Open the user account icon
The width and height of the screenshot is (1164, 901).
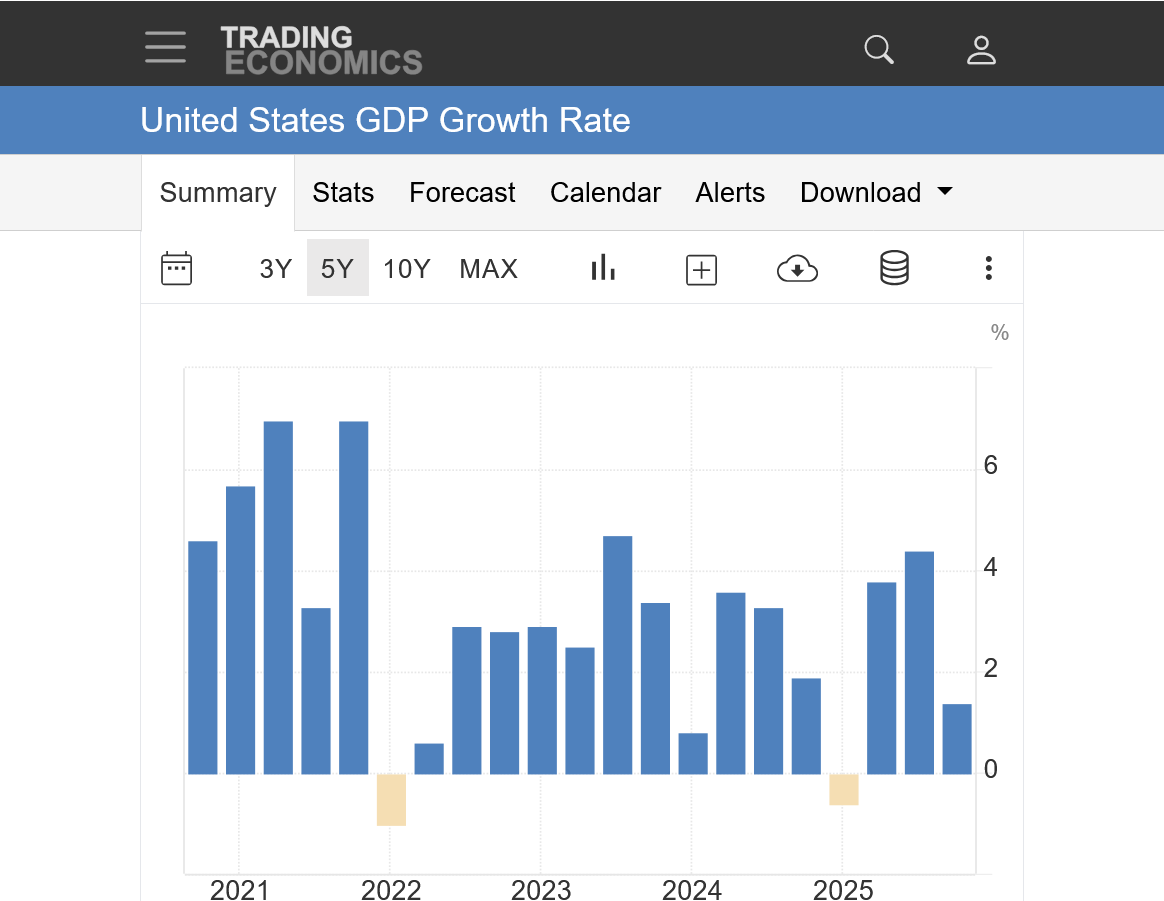click(981, 49)
